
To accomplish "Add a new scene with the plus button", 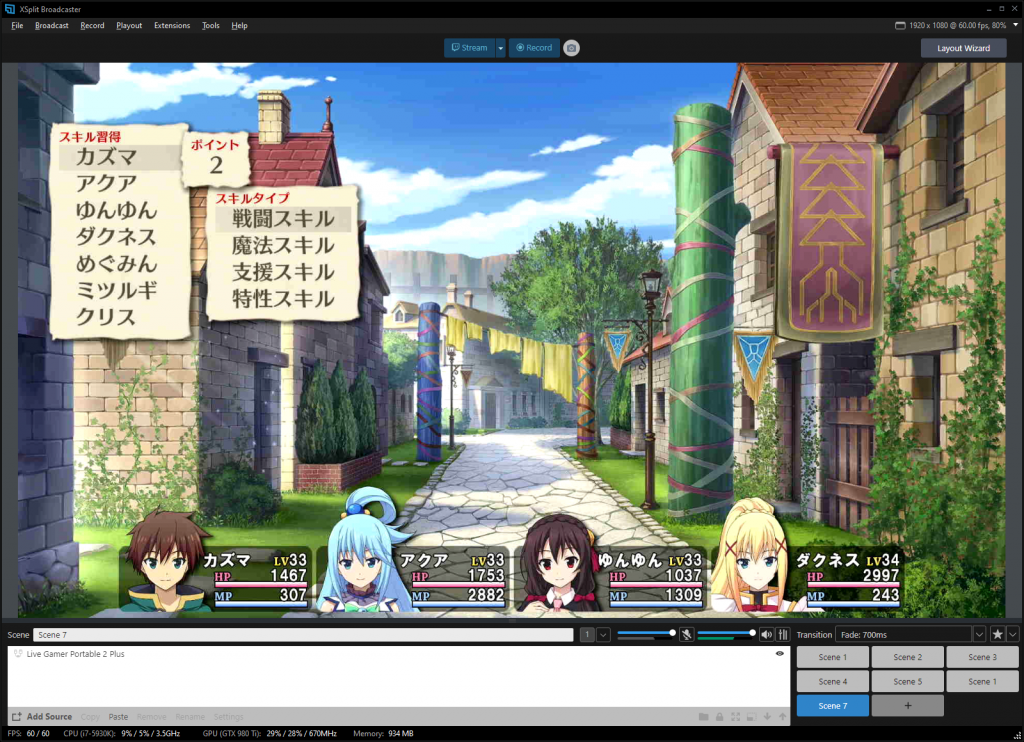I will 907,705.
